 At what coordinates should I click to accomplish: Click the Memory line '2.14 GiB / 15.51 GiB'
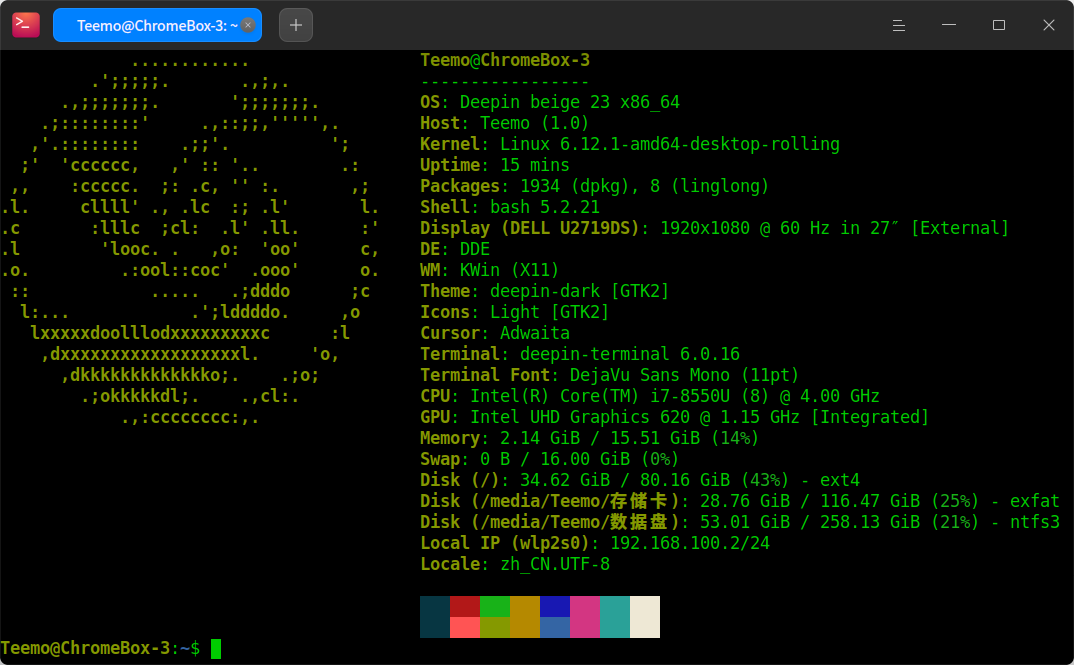click(x=590, y=438)
